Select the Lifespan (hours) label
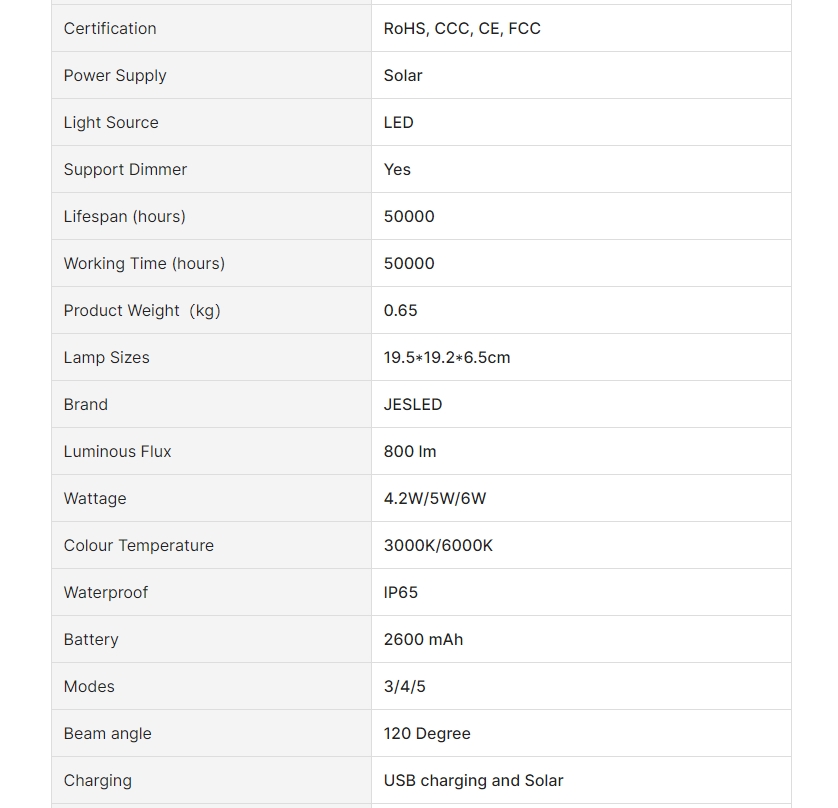This screenshot has height=808, width=838. (x=125, y=216)
